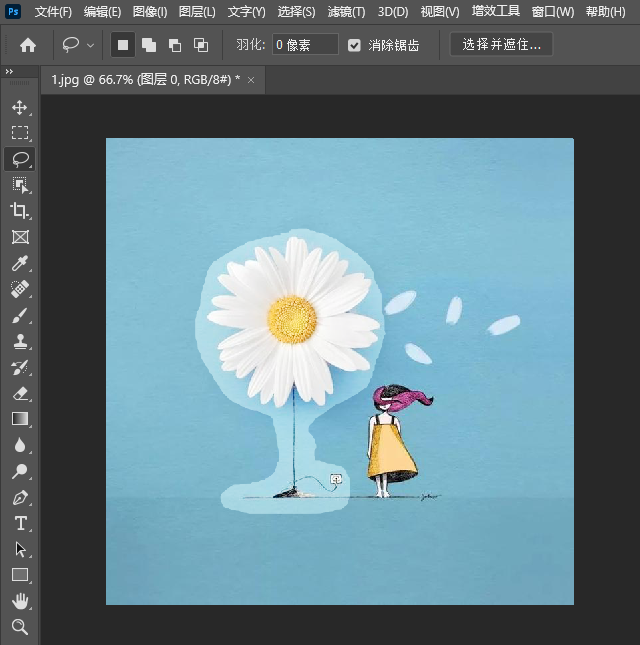Screen dimensions: 640x645
Task: Close the 1.jpg document tab
Action: (251, 80)
